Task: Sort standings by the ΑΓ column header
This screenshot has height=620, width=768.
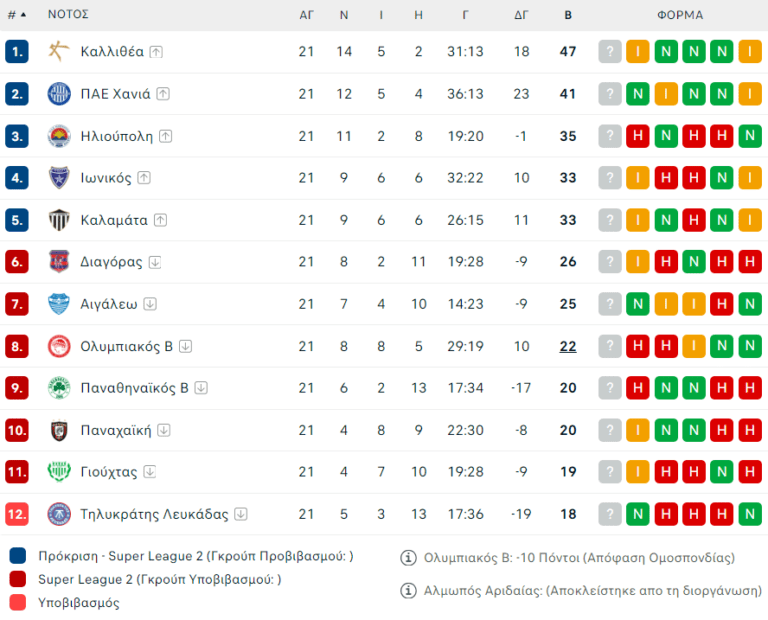Action: point(306,15)
